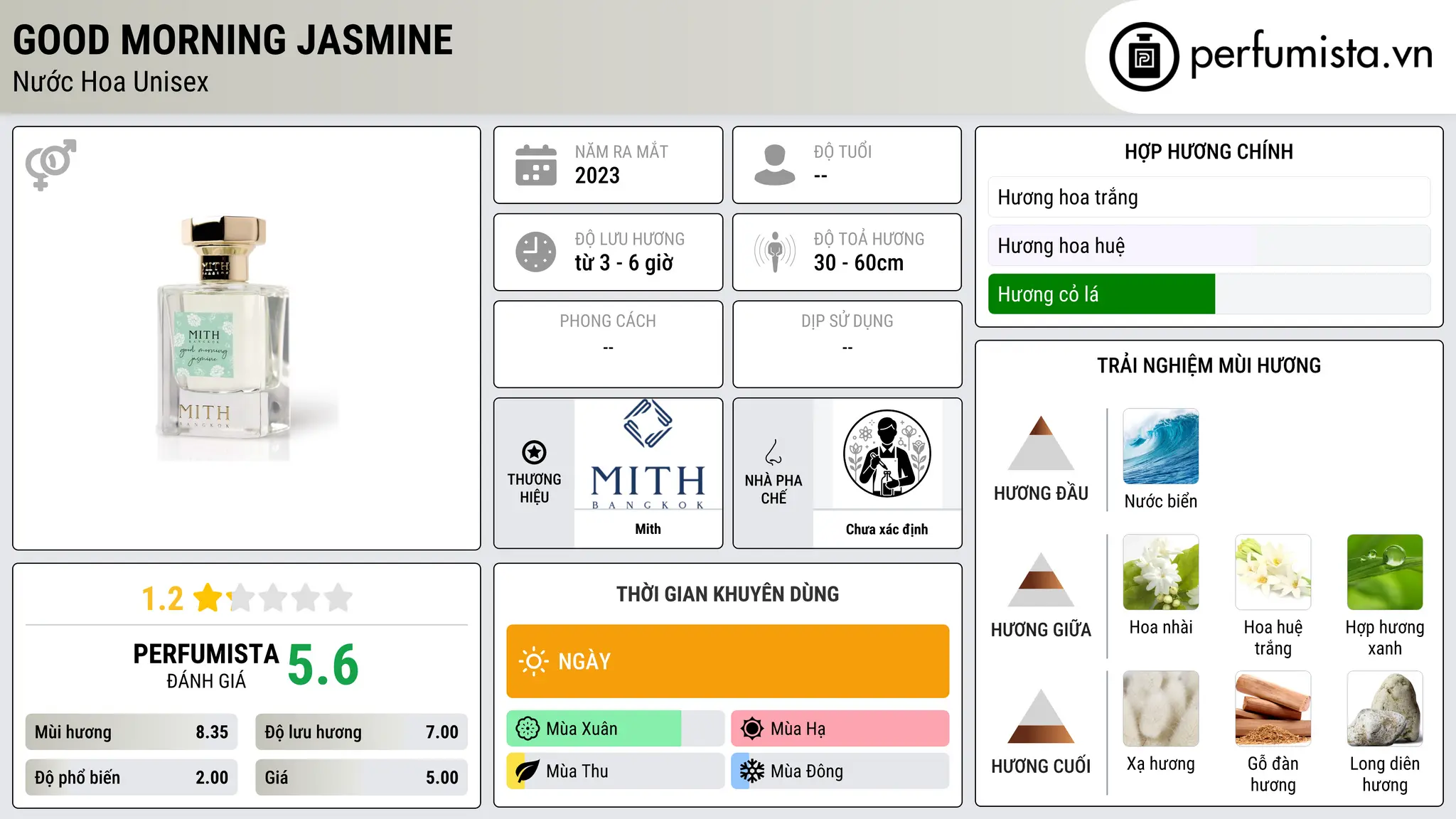Click the Hương hoa huệ accord bar
1456x819 pixels.
1209,245
